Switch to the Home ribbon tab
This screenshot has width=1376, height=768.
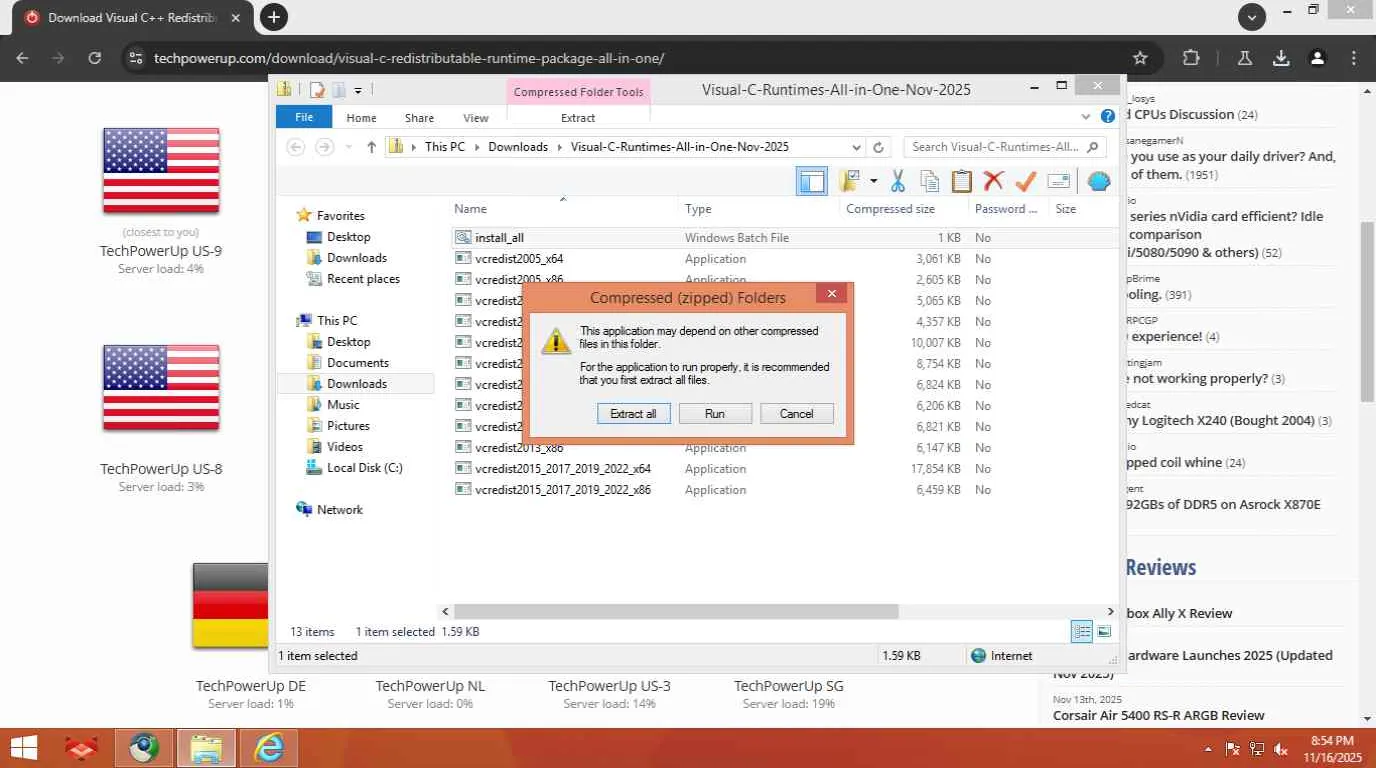[361, 118]
